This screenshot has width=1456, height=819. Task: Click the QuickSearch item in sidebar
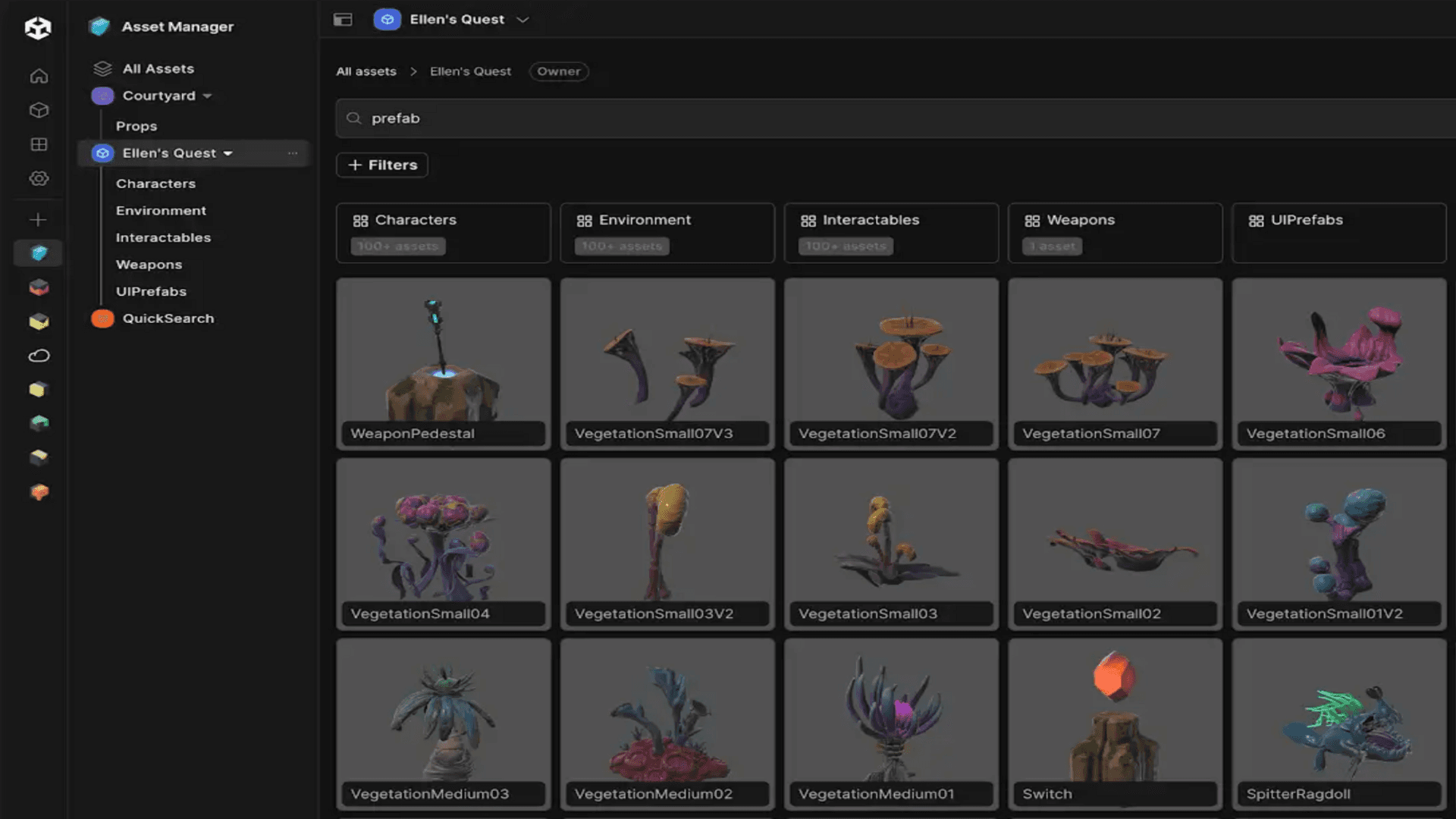click(x=168, y=318)
